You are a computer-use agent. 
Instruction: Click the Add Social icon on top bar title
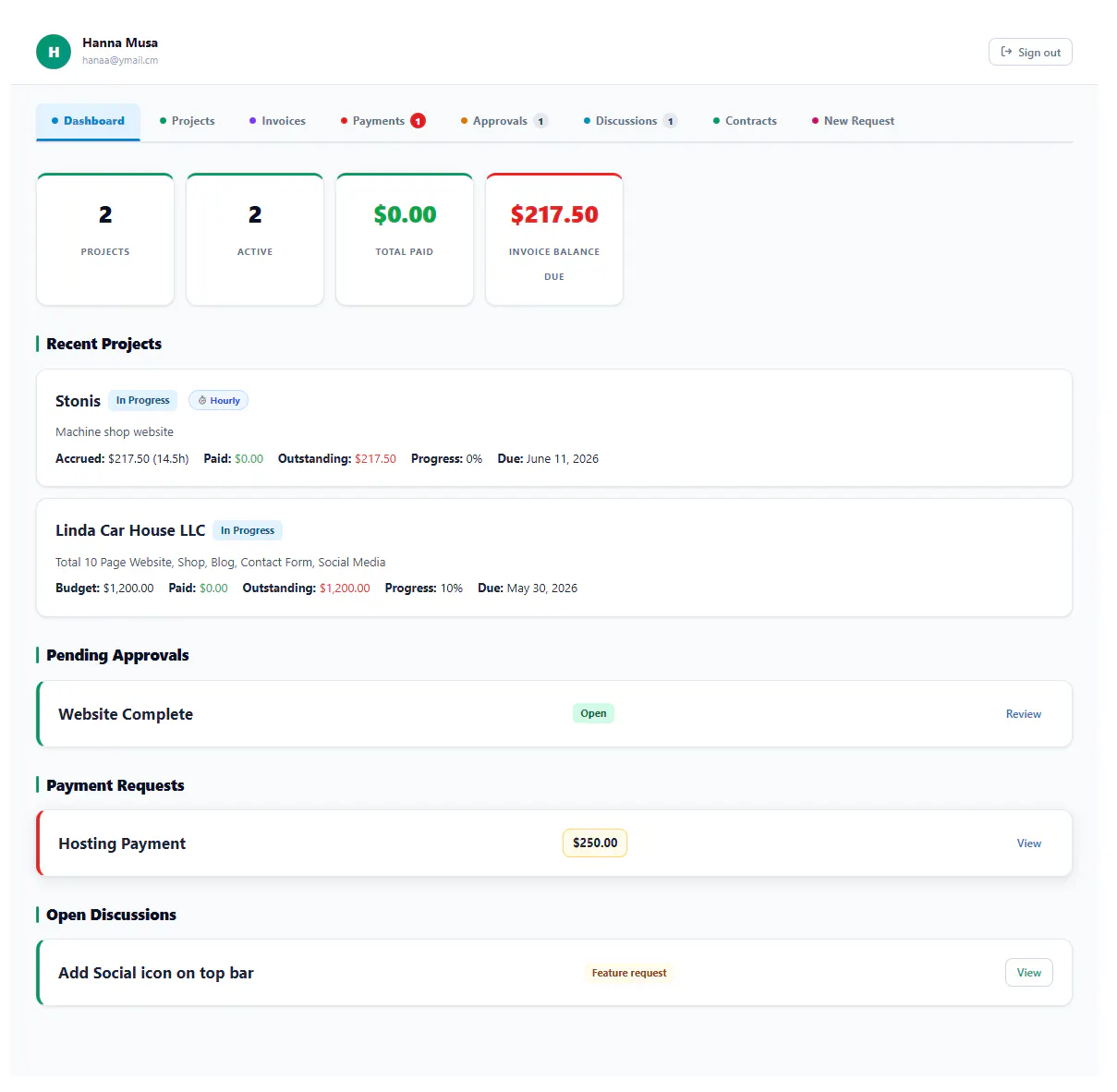click(x=156, y=973)
